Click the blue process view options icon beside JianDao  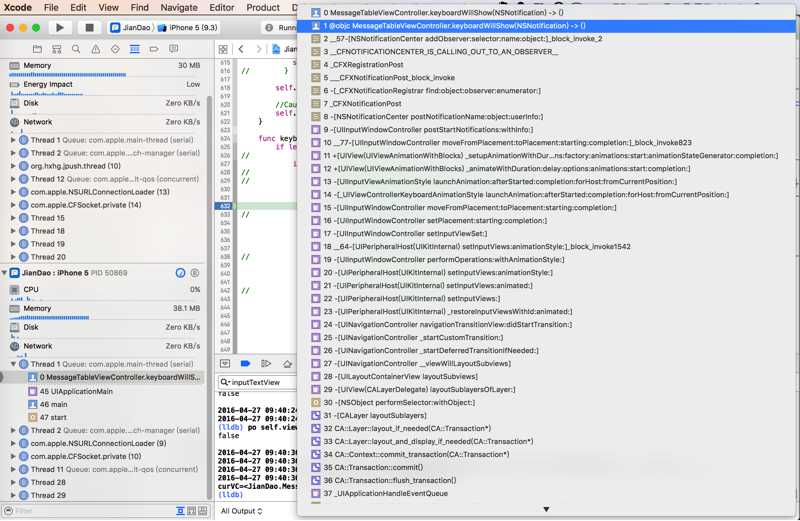181,273
